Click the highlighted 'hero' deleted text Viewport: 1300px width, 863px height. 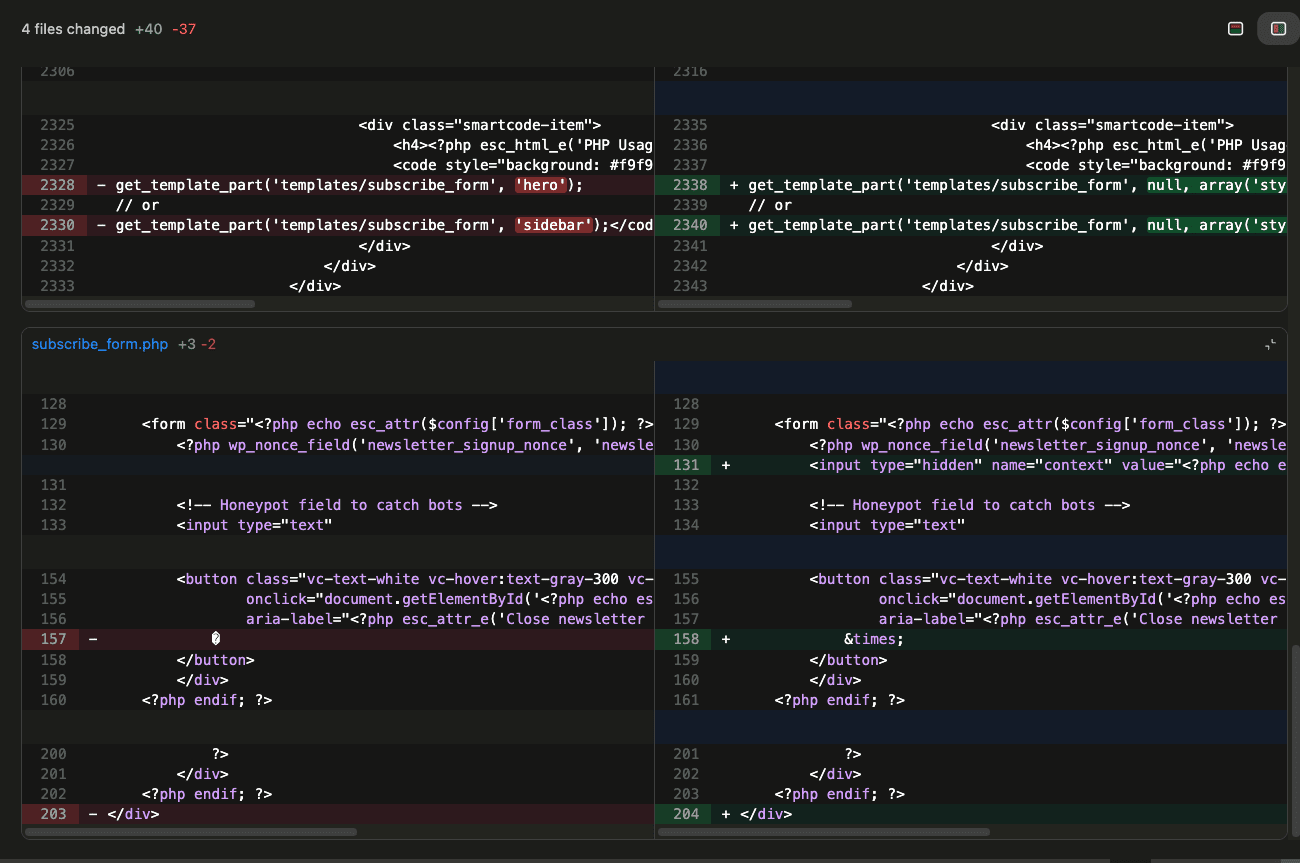[540, 184]
